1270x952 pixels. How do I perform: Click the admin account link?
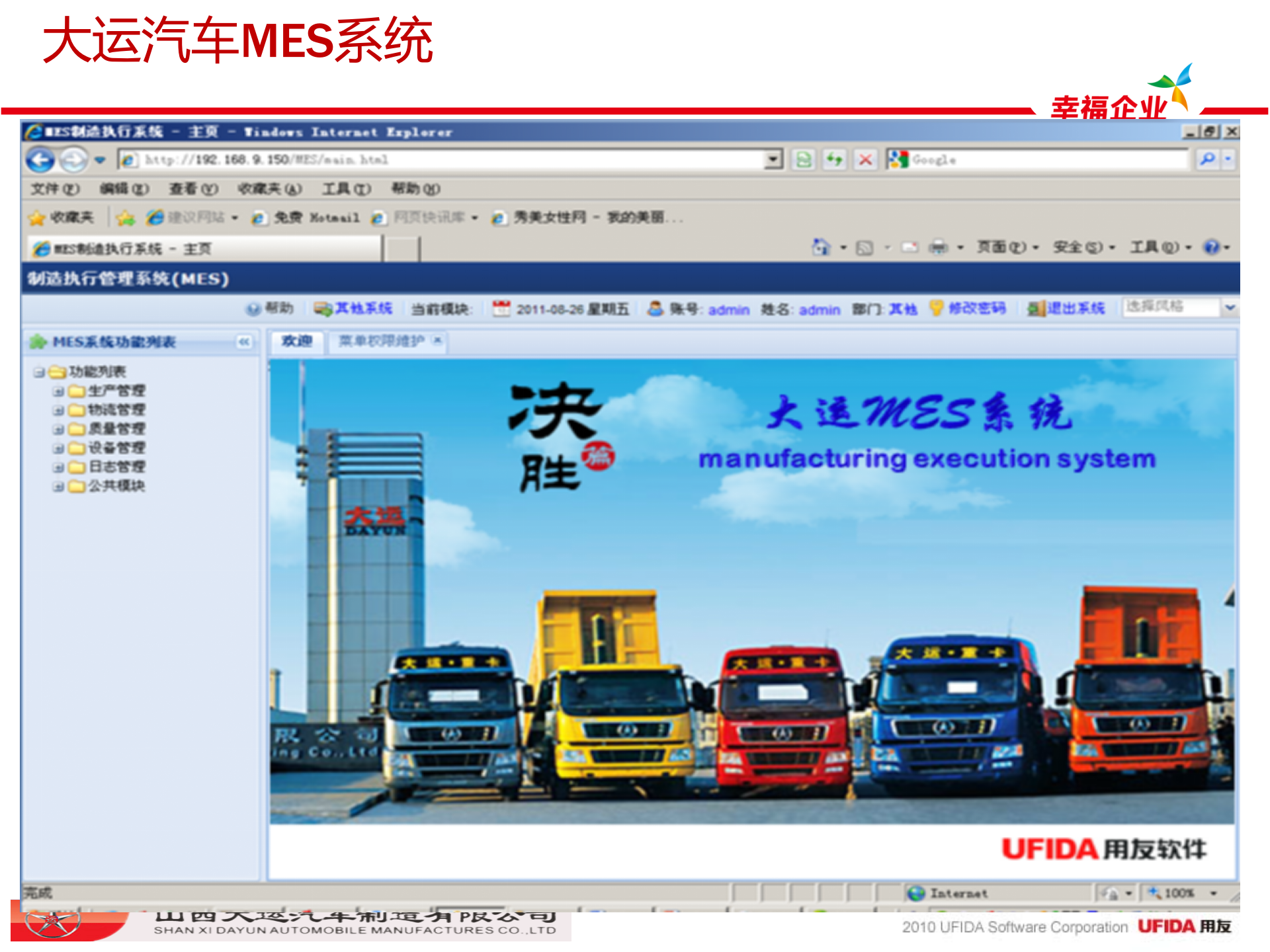728,309
